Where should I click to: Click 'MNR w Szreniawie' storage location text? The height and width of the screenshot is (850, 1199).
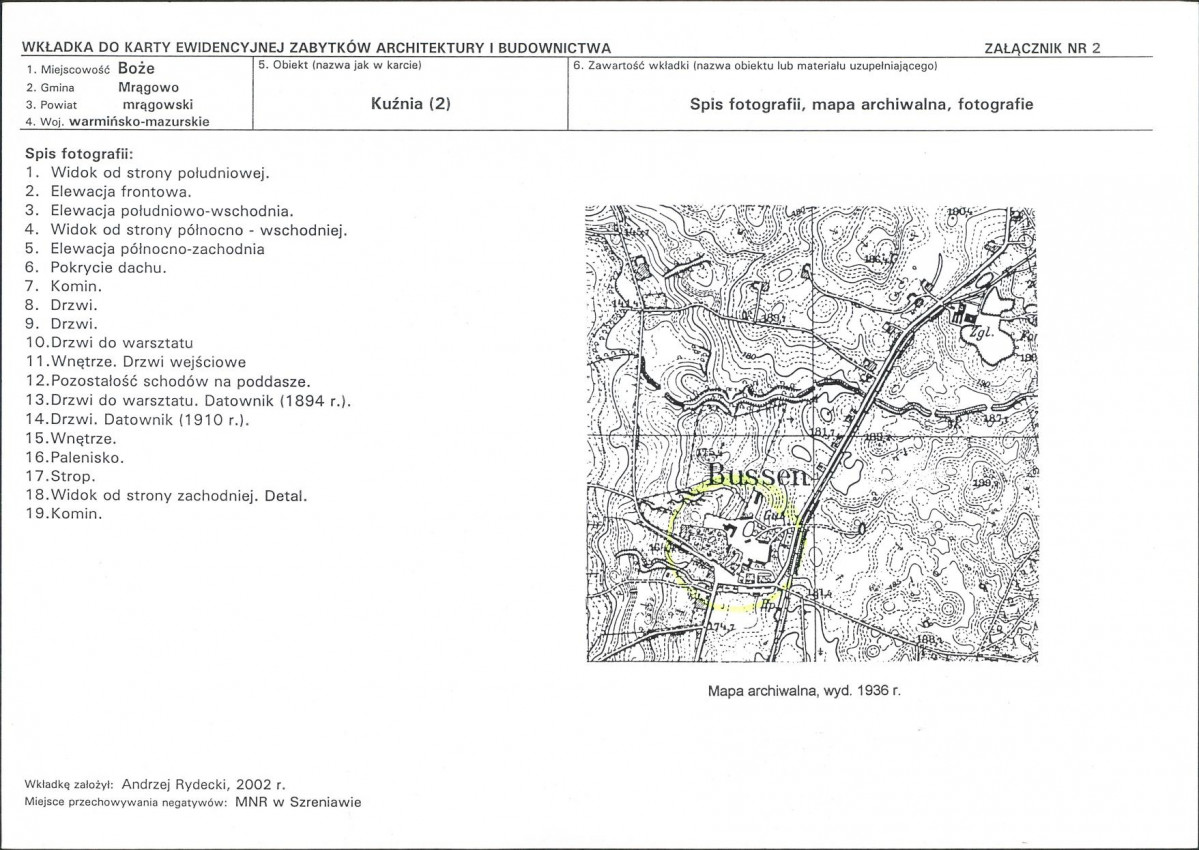(x=298, y=803)
